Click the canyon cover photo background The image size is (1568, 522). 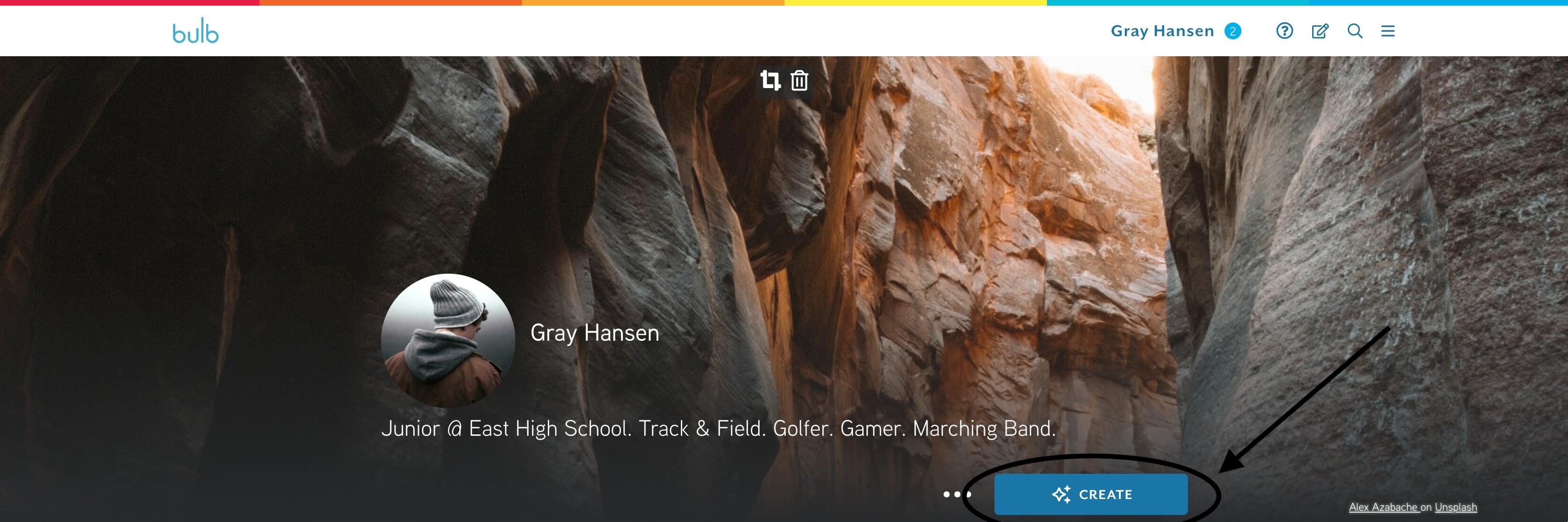[x=974, y=213]
